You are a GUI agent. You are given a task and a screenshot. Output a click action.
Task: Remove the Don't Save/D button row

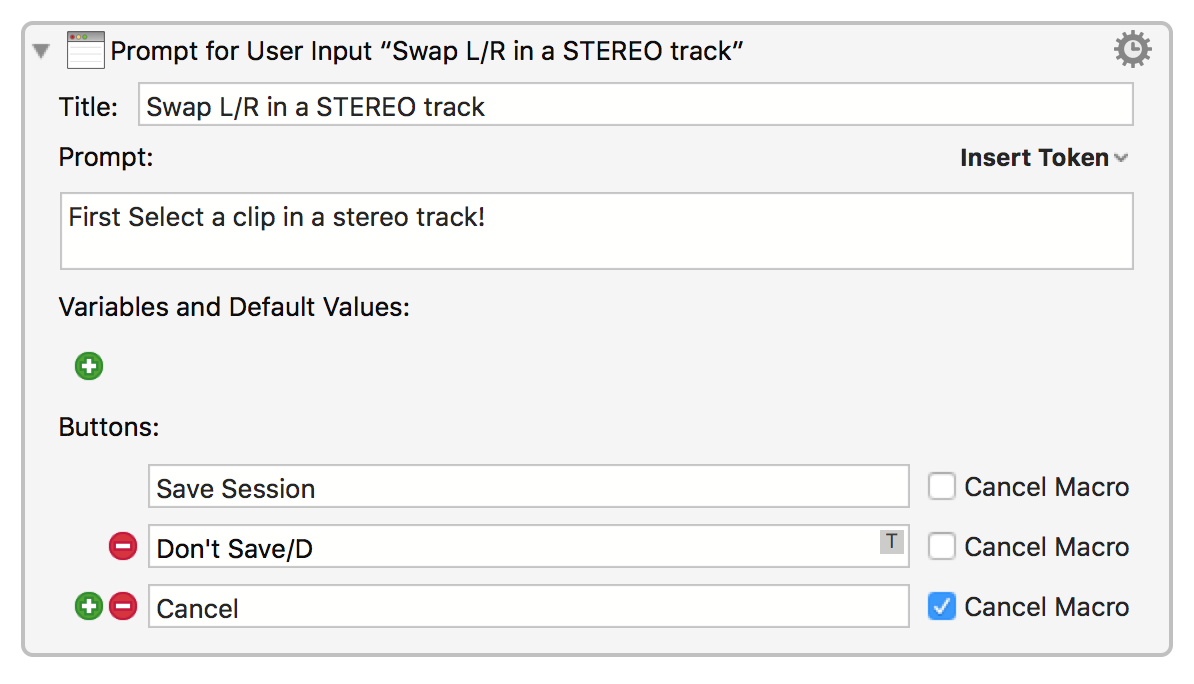point(123,546)
